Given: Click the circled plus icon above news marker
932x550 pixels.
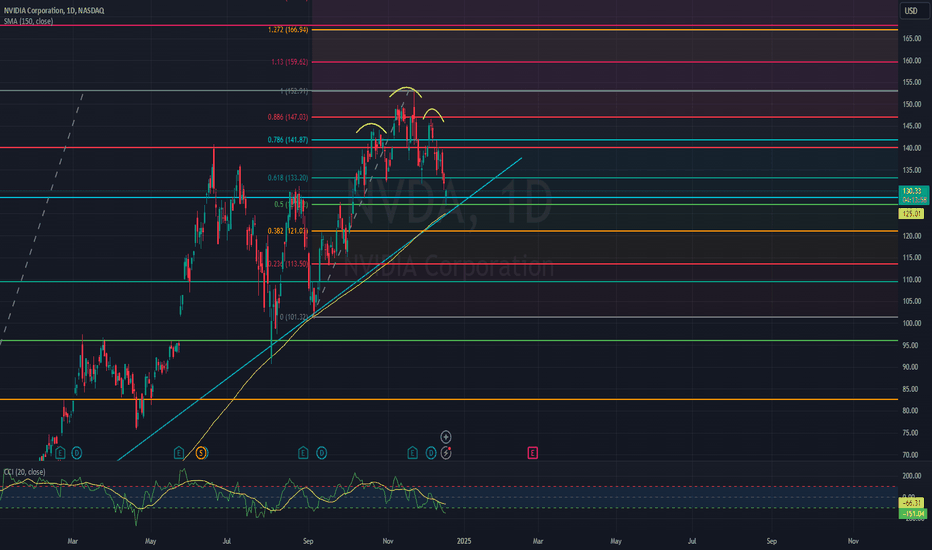Looking at the screenshot, I should point(446,437).
